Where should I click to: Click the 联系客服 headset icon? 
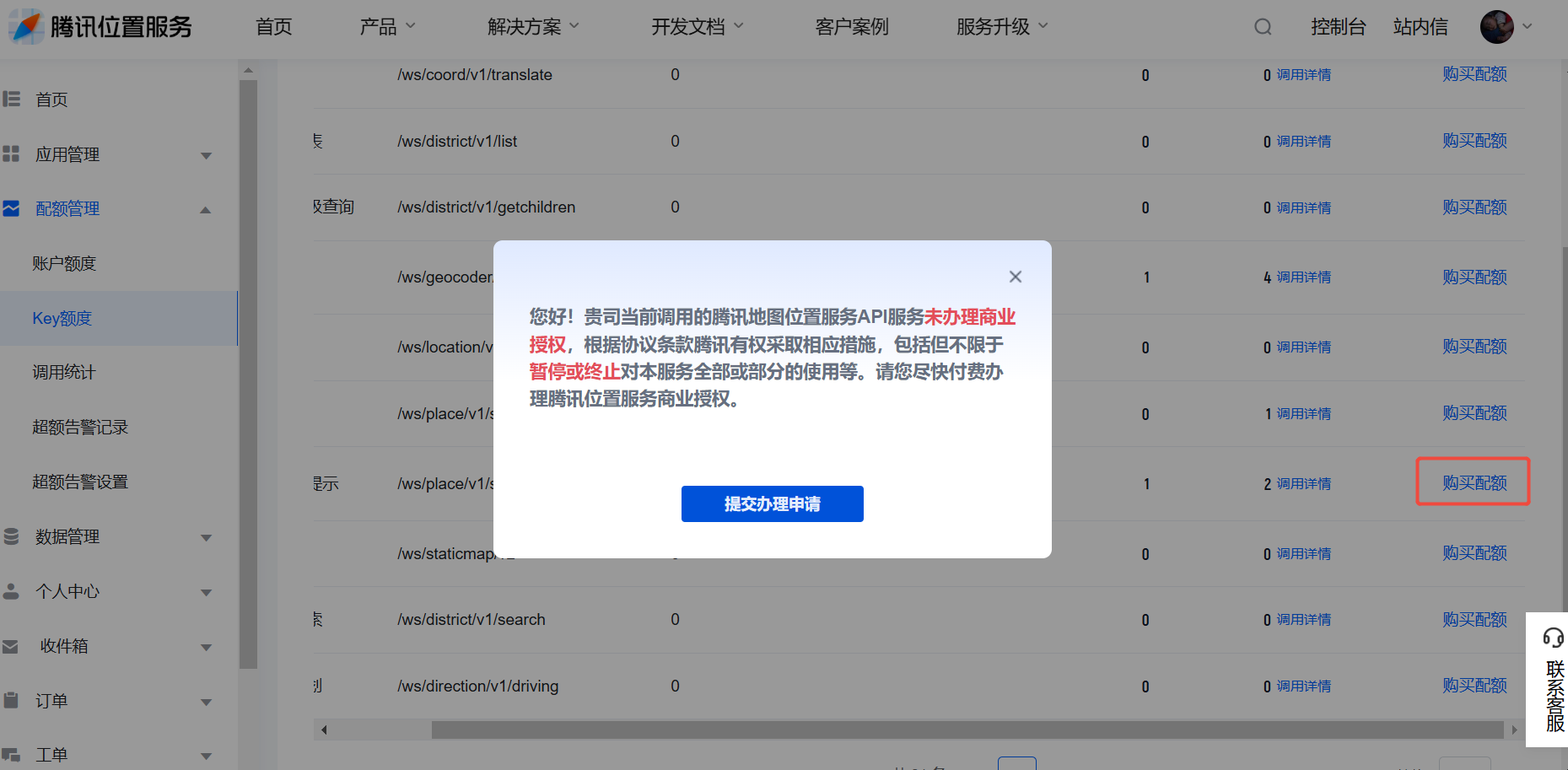pyautogui.click(x=1553, y=638)
